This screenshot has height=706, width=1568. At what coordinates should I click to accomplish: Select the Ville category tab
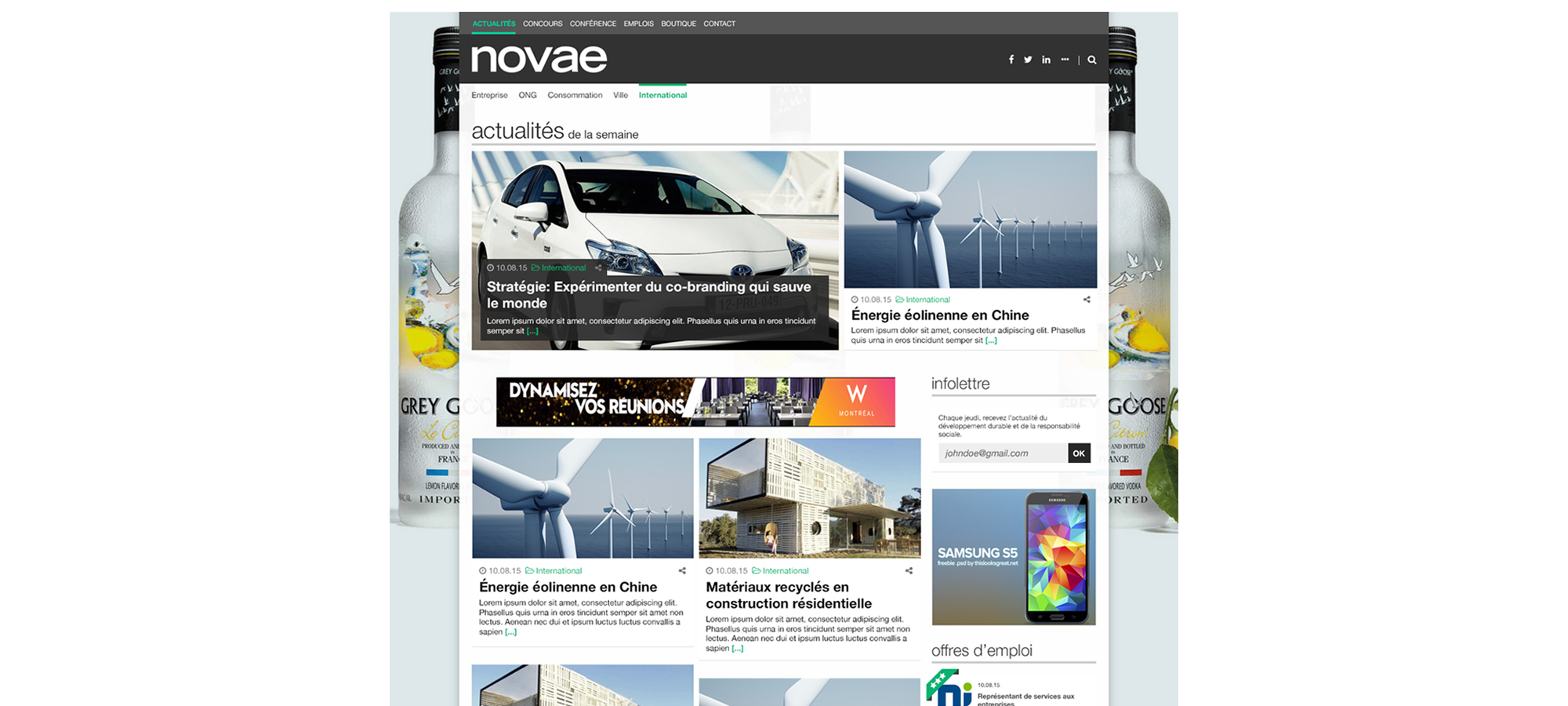620,96
